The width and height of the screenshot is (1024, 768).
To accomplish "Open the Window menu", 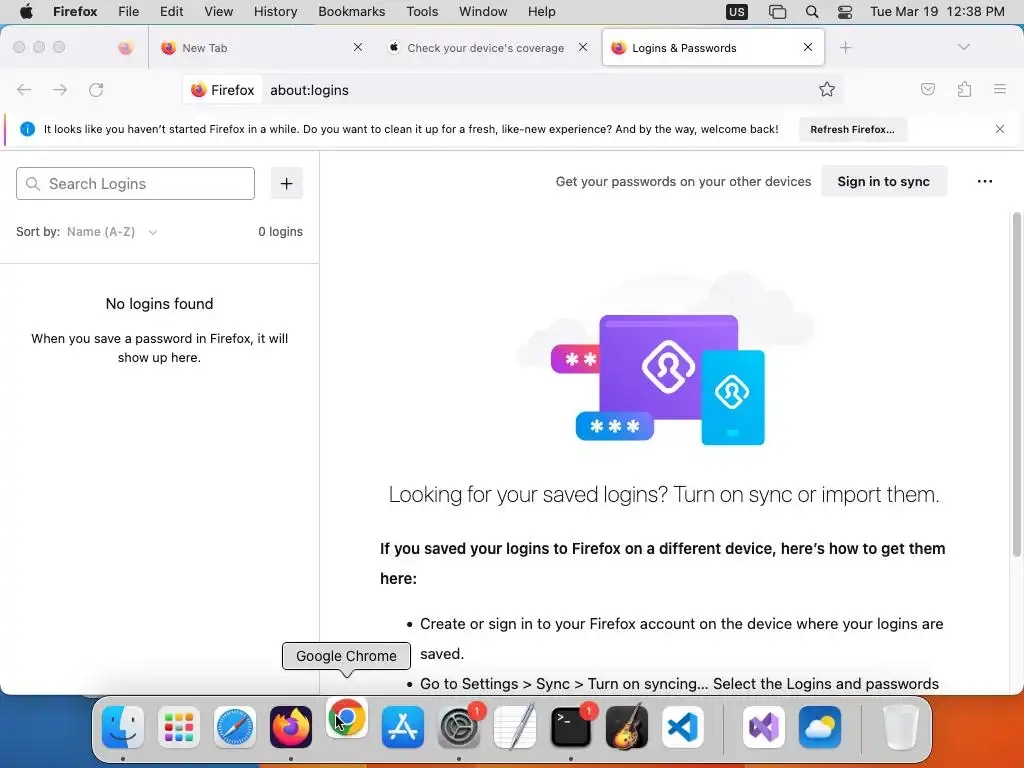I will tap(483, 12).
